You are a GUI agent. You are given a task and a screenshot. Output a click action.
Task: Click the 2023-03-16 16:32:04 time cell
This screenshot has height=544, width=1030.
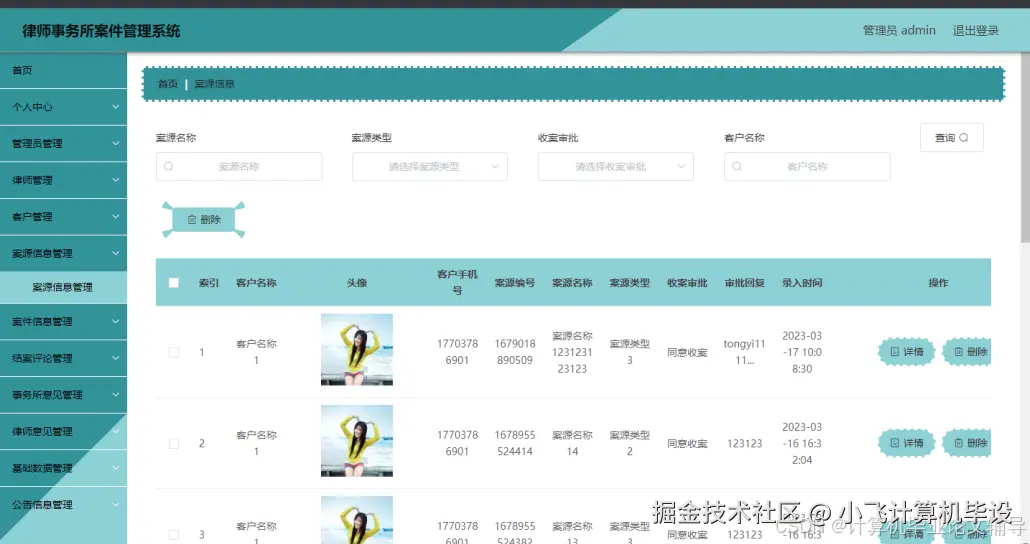point(802,443)
